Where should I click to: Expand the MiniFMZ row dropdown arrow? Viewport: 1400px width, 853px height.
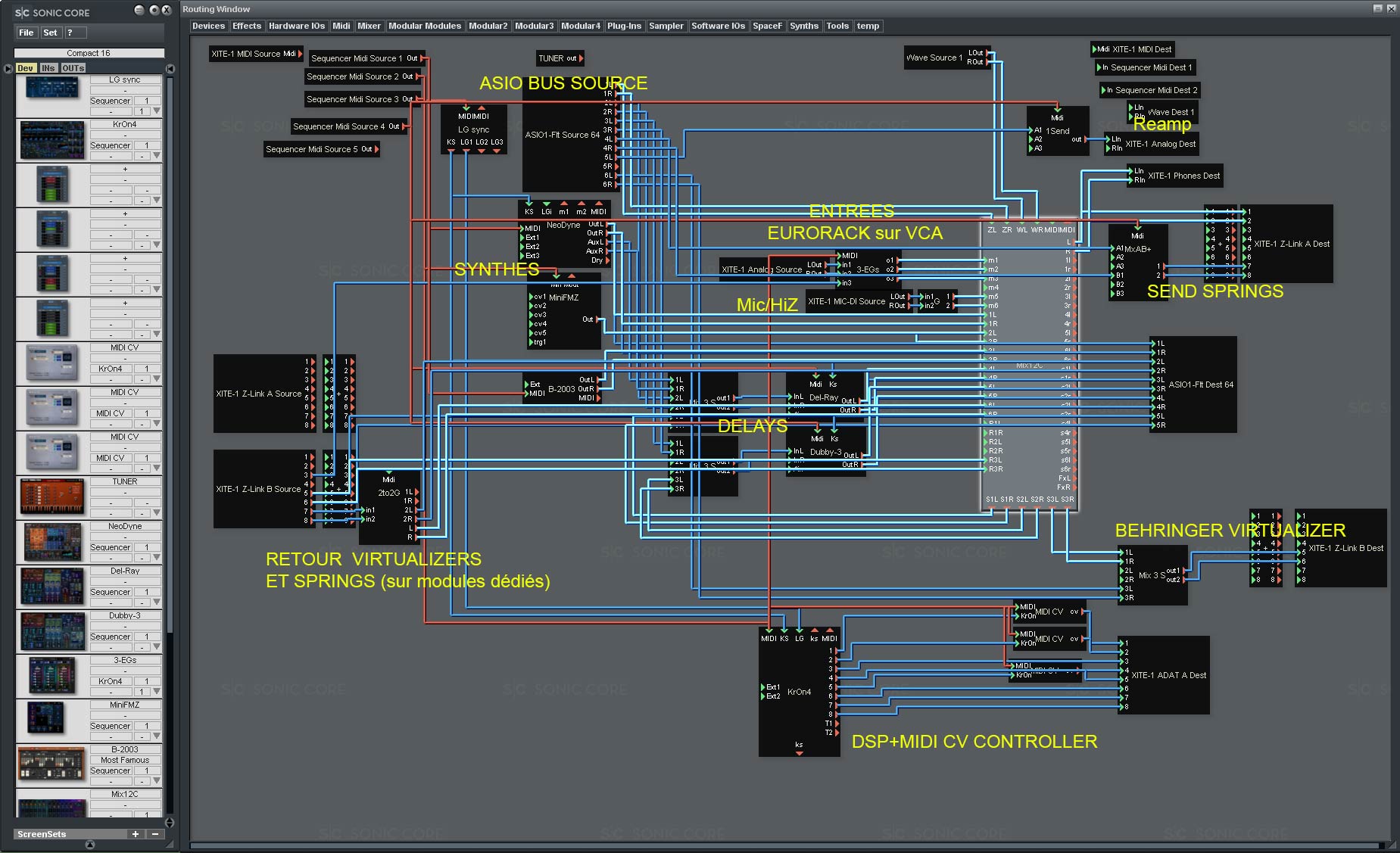tap(157, 736)
